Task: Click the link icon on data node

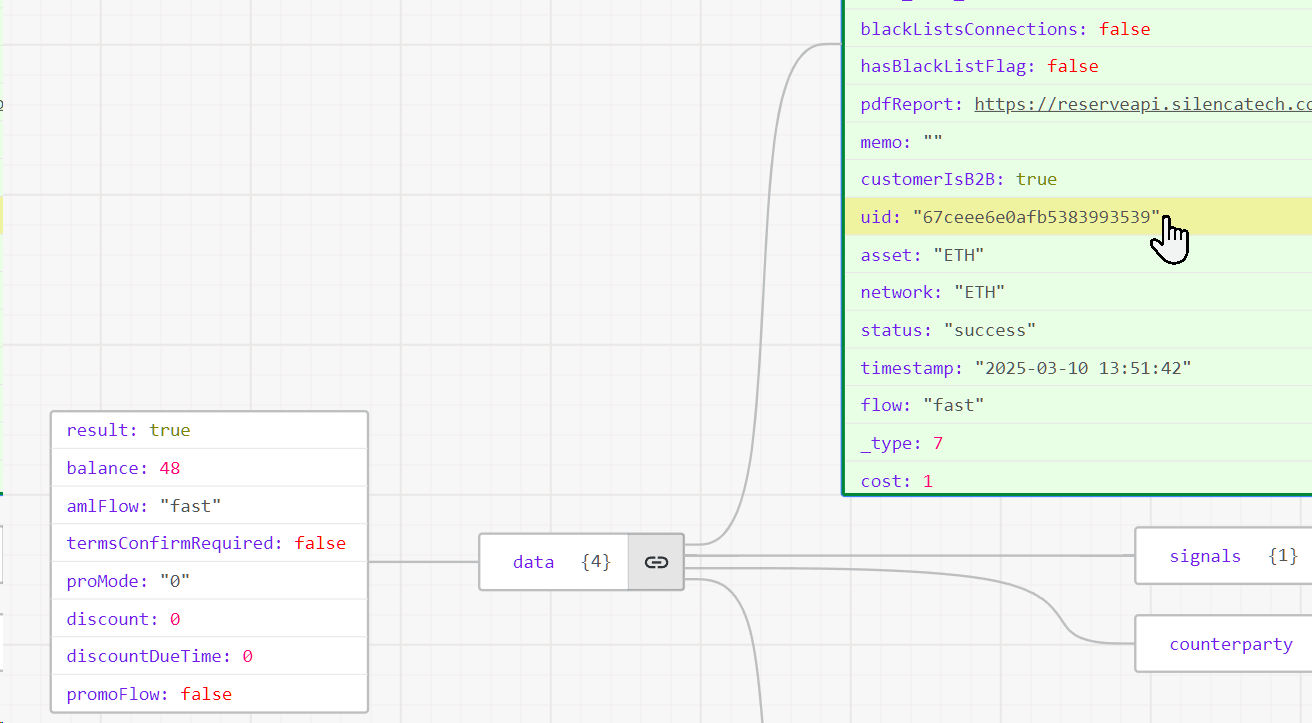Action: point(656,562)
